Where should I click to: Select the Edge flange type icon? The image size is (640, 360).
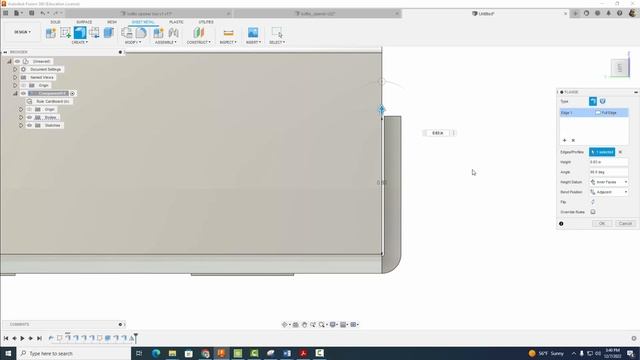coord(593,101)
